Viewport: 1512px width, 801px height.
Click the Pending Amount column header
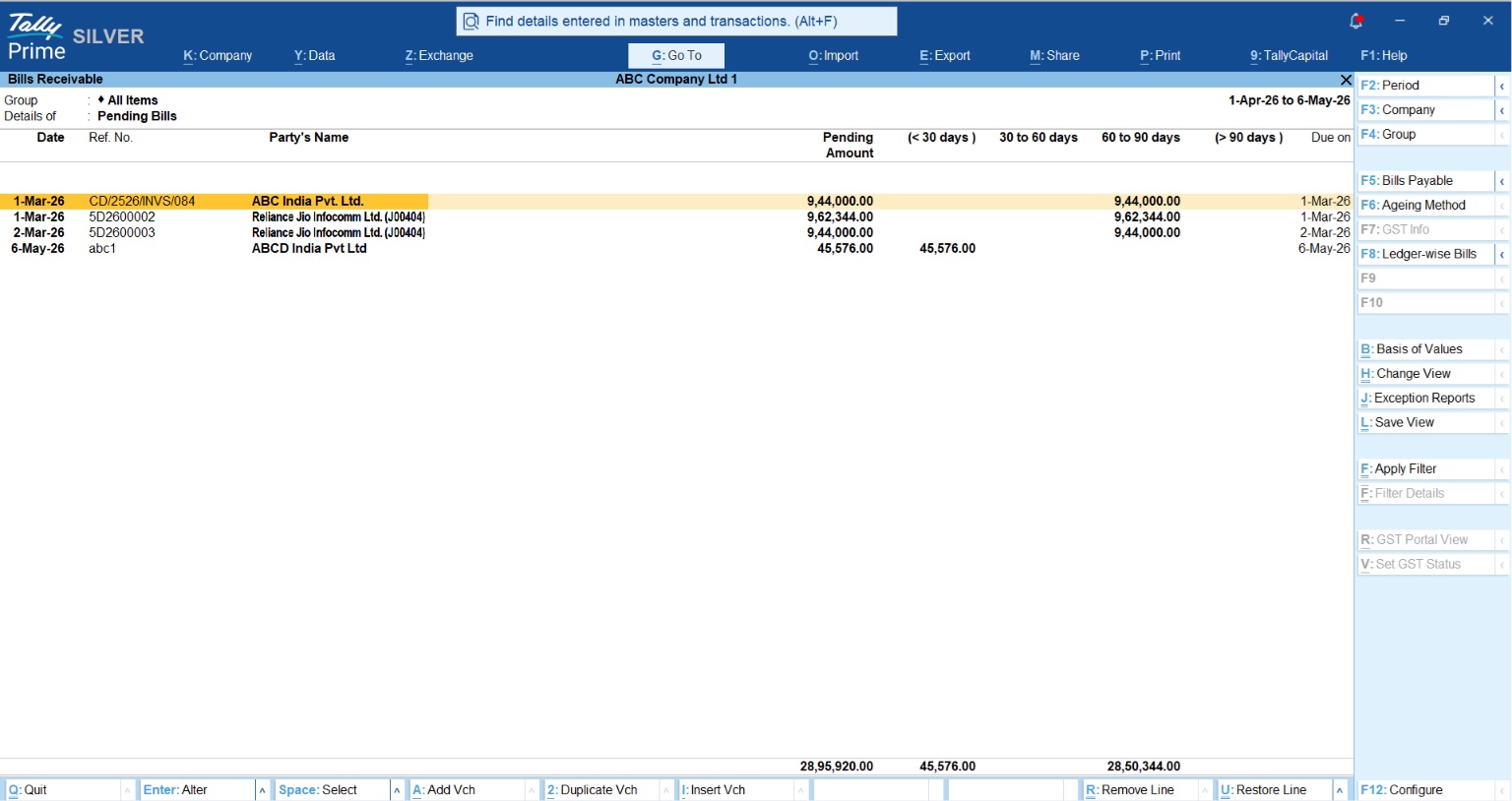(x=849, y=146)
